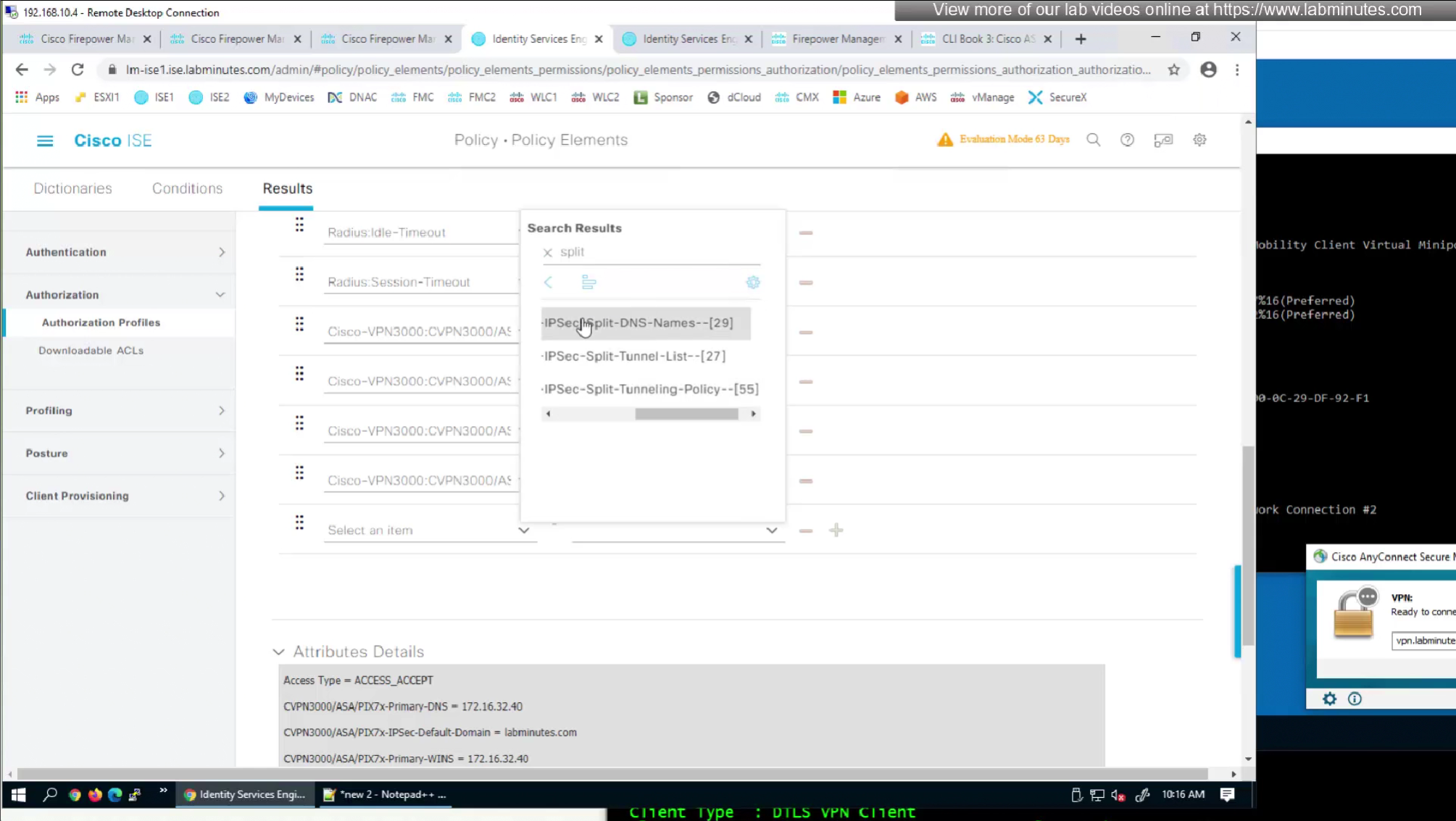The width and height of the screenshot is (1456, 821).
Task: Switch to the Conditions tab
Action: coord(187,188)
